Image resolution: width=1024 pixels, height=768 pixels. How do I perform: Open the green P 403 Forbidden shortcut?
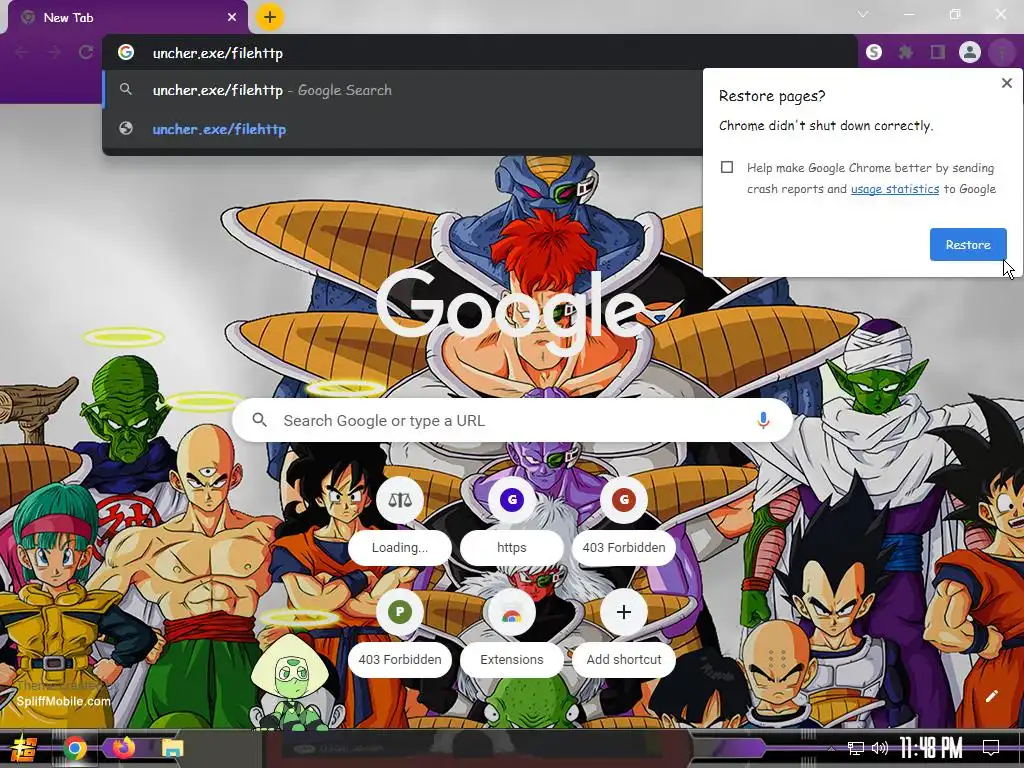pyautogui.click(x=400, y=632)
